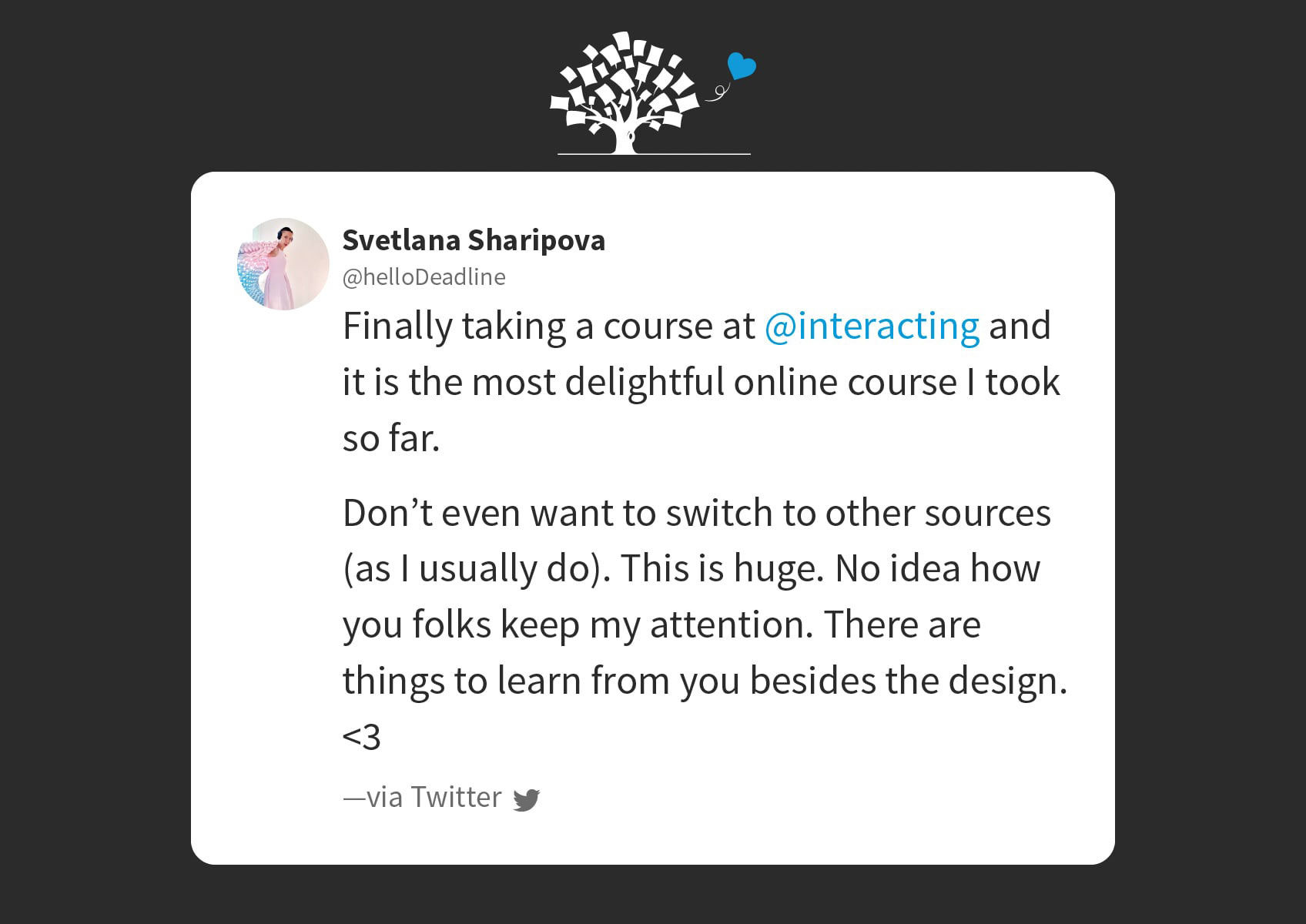The image size is (1306, 924).
Task: Click the white tree of pages logo
Action: point(625,92)
